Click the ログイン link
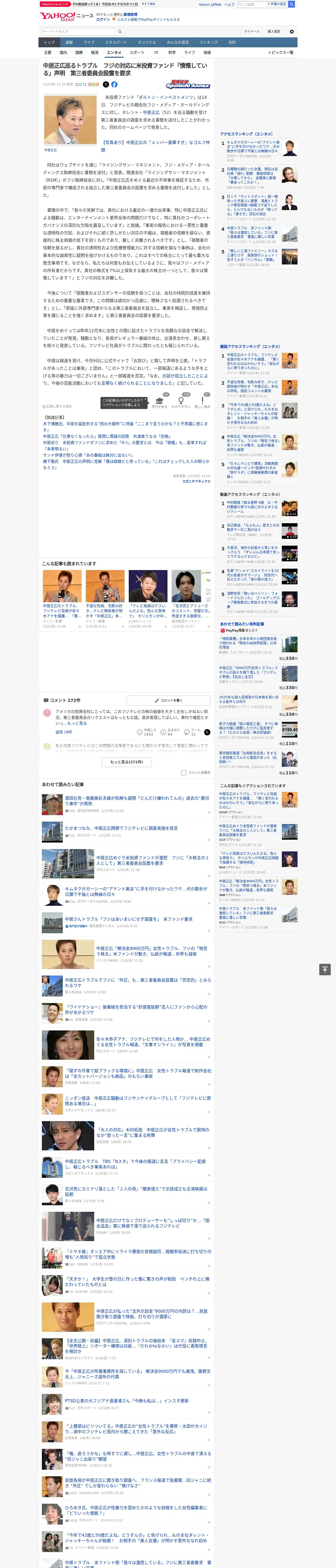 coord(103,20)
